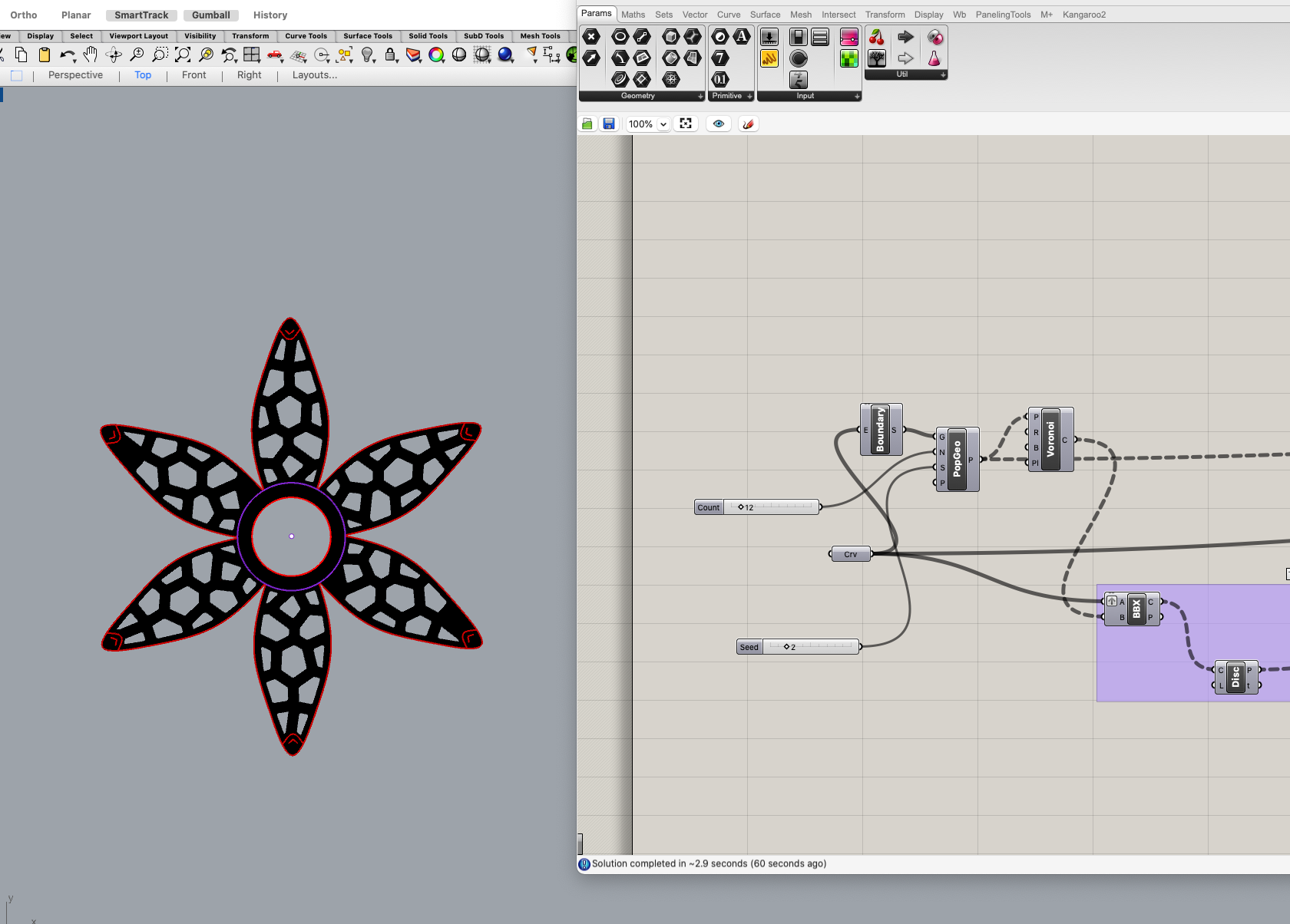Click the pink flask util icon

pos(934,58)
